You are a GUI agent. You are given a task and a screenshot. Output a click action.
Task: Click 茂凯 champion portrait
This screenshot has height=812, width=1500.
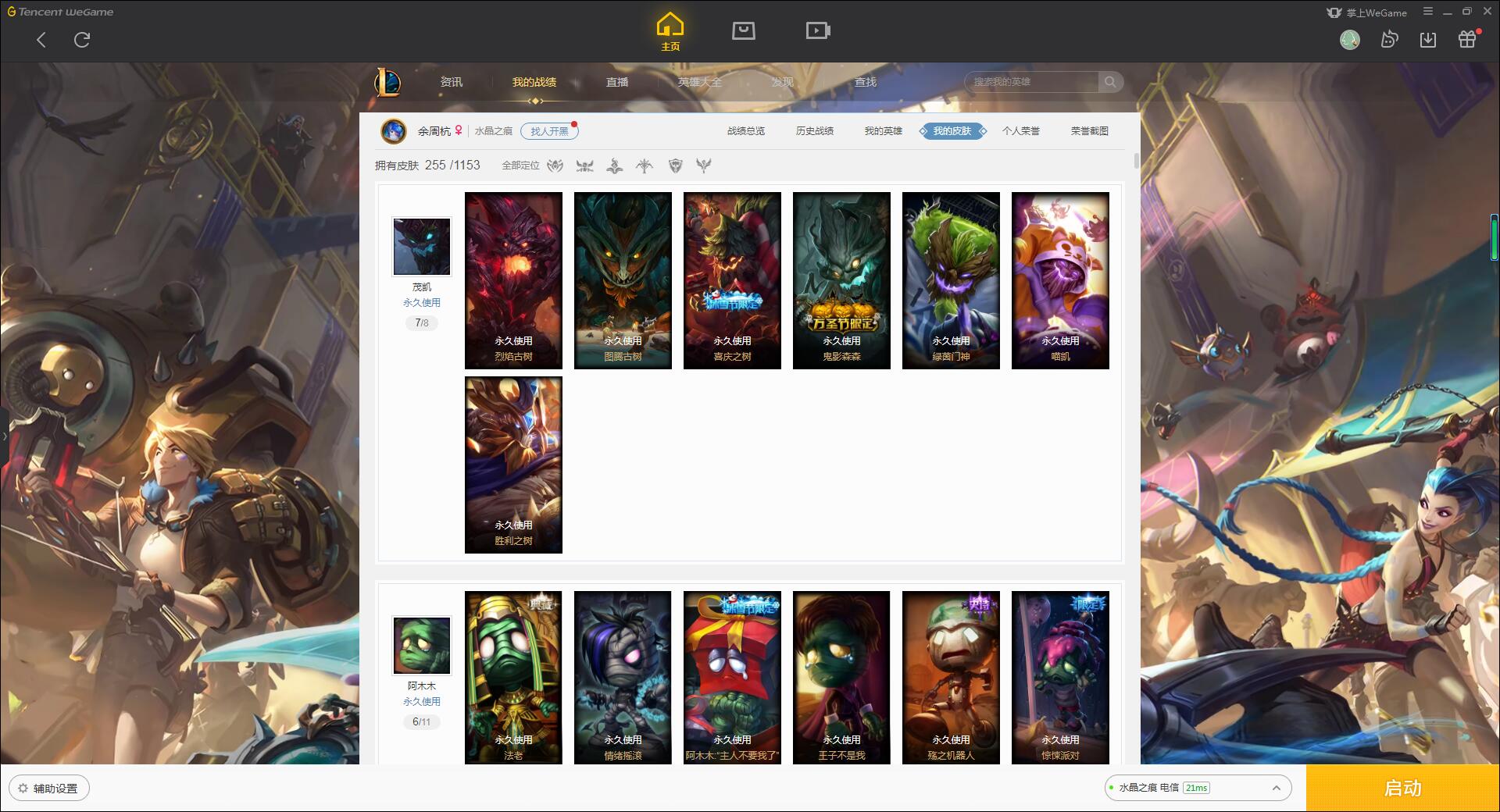(422, 247)
